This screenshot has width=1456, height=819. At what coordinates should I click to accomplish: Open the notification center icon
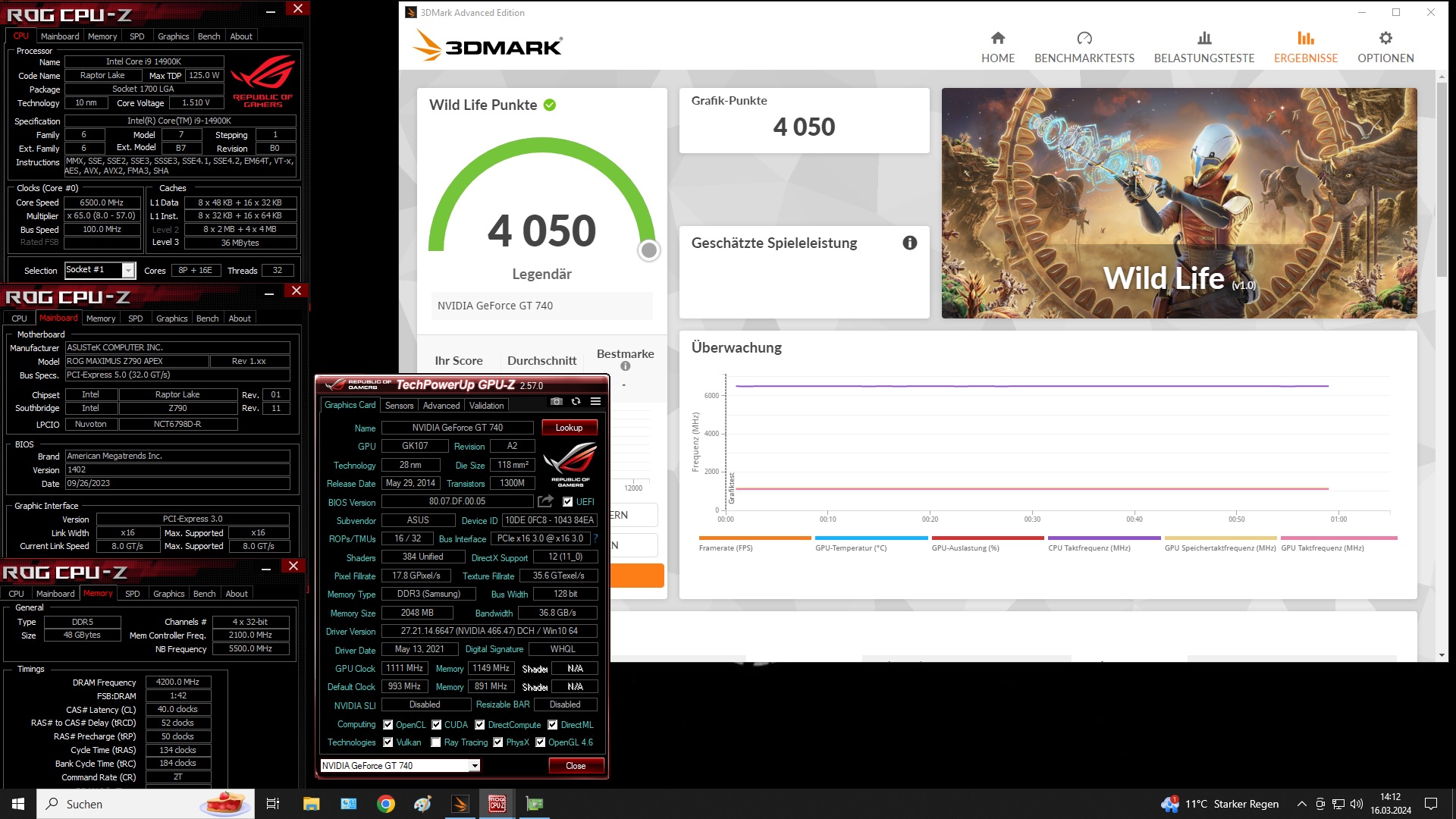[1431, 804]
